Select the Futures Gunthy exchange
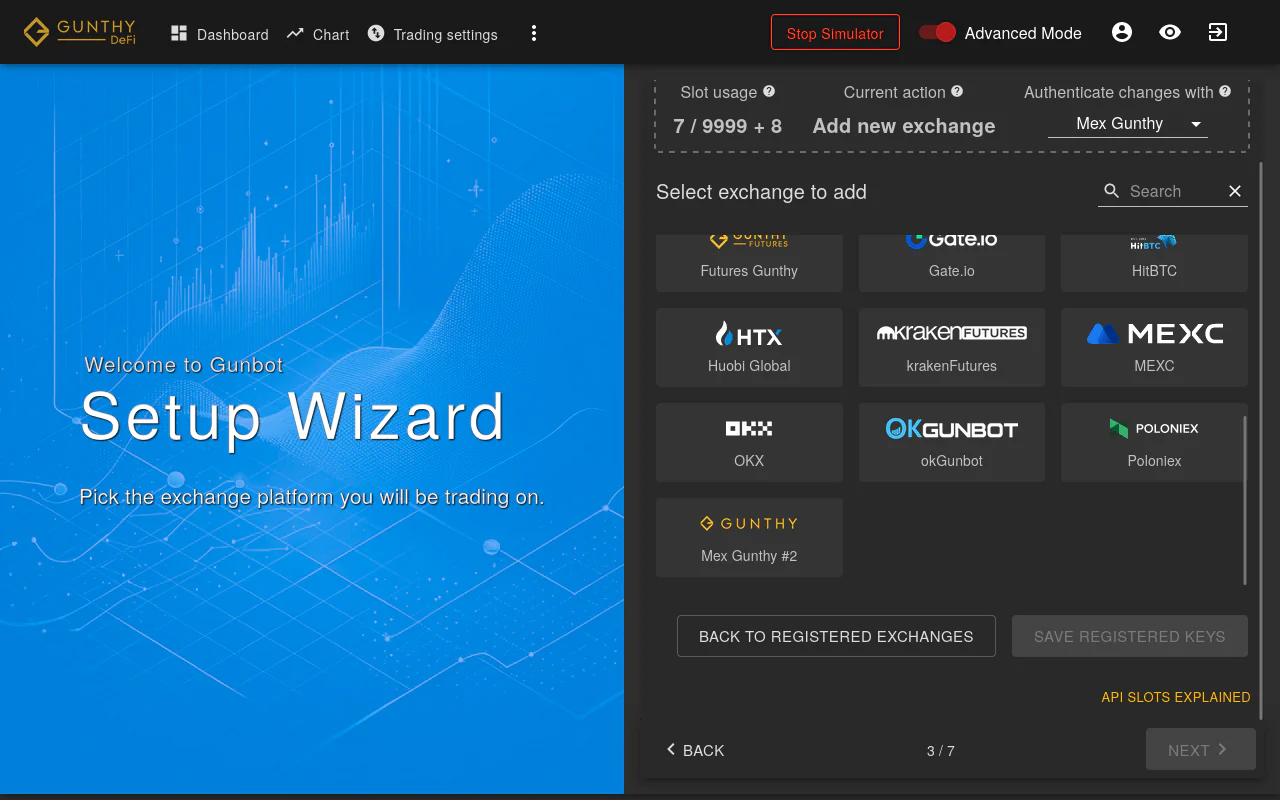 [x=749, y=263]
